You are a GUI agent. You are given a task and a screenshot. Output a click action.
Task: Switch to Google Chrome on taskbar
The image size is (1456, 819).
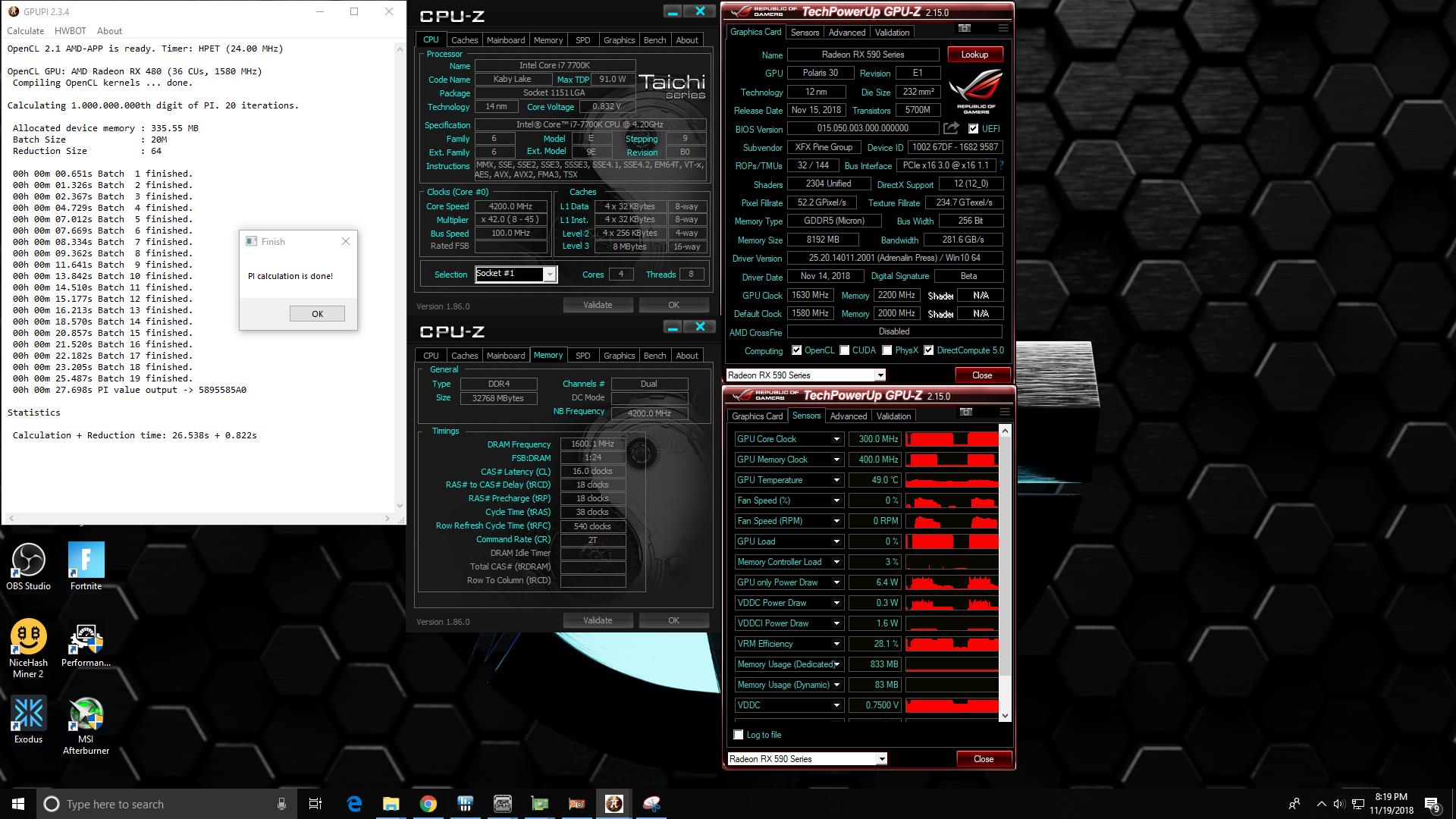428,804
